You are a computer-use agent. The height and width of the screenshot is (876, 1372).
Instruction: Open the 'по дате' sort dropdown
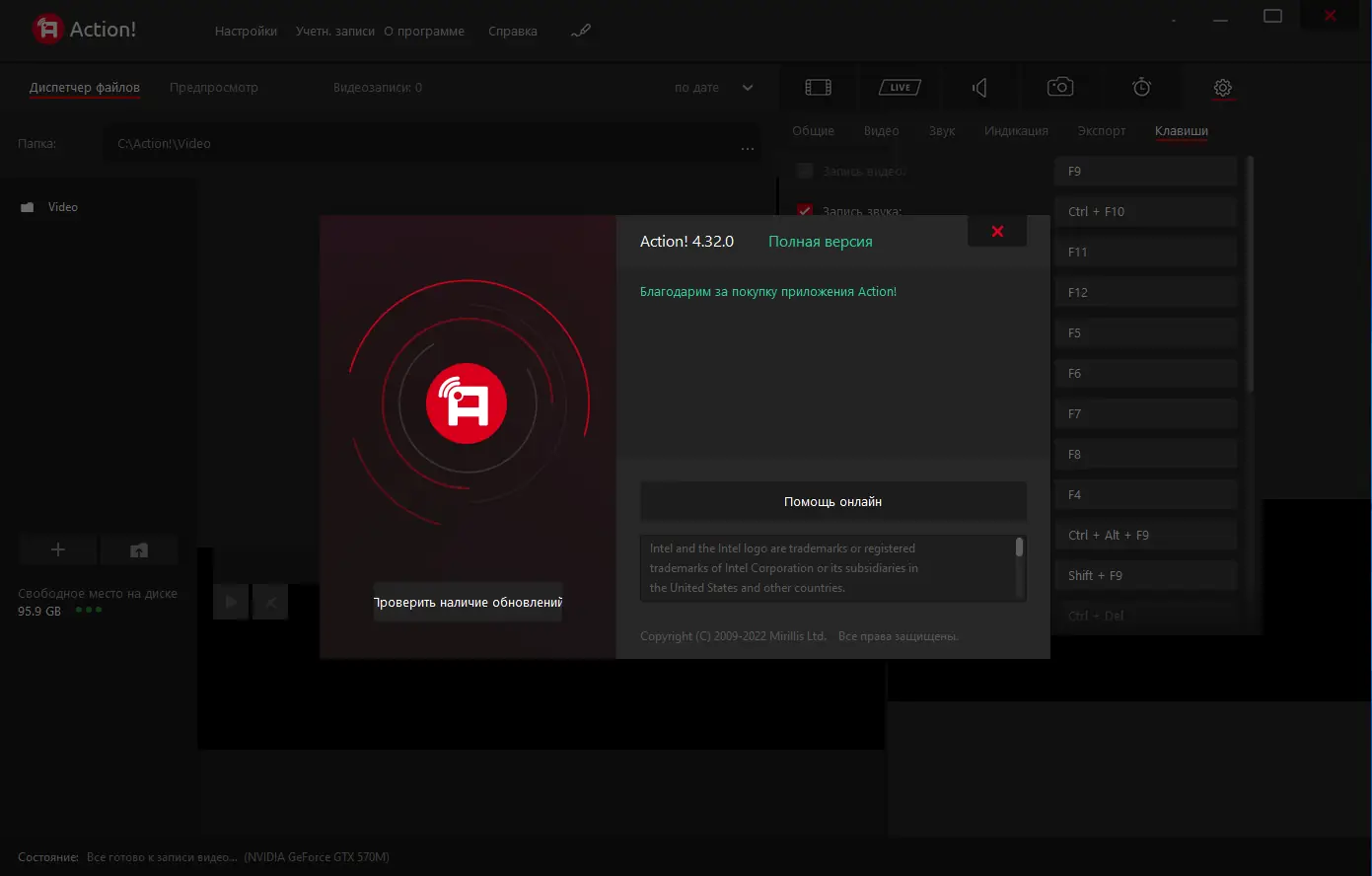click(714, 88)
